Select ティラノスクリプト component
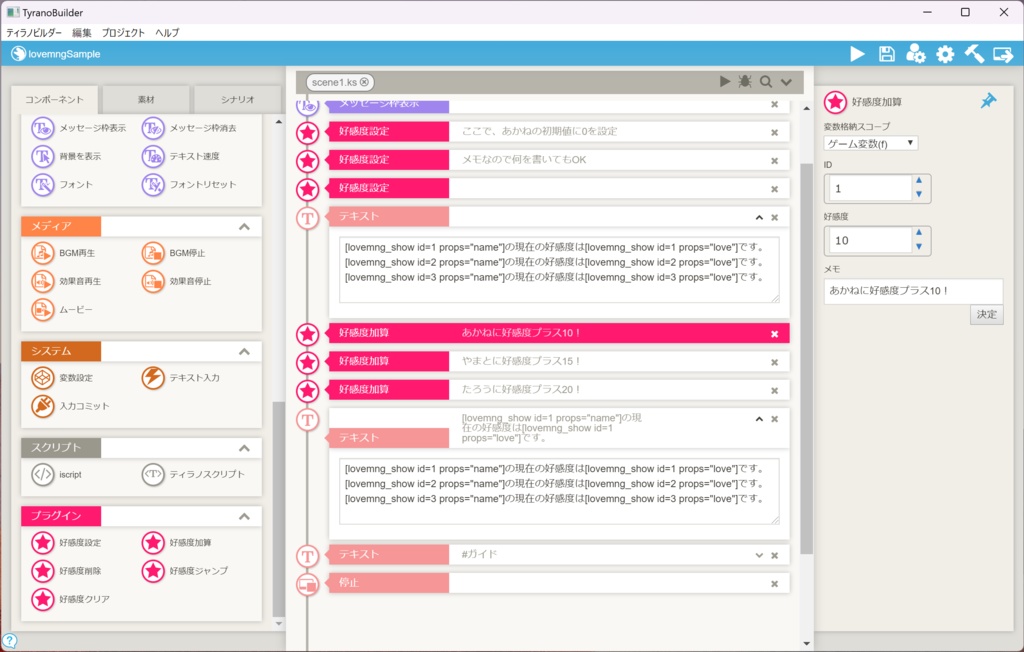 [x=193, y=474]
